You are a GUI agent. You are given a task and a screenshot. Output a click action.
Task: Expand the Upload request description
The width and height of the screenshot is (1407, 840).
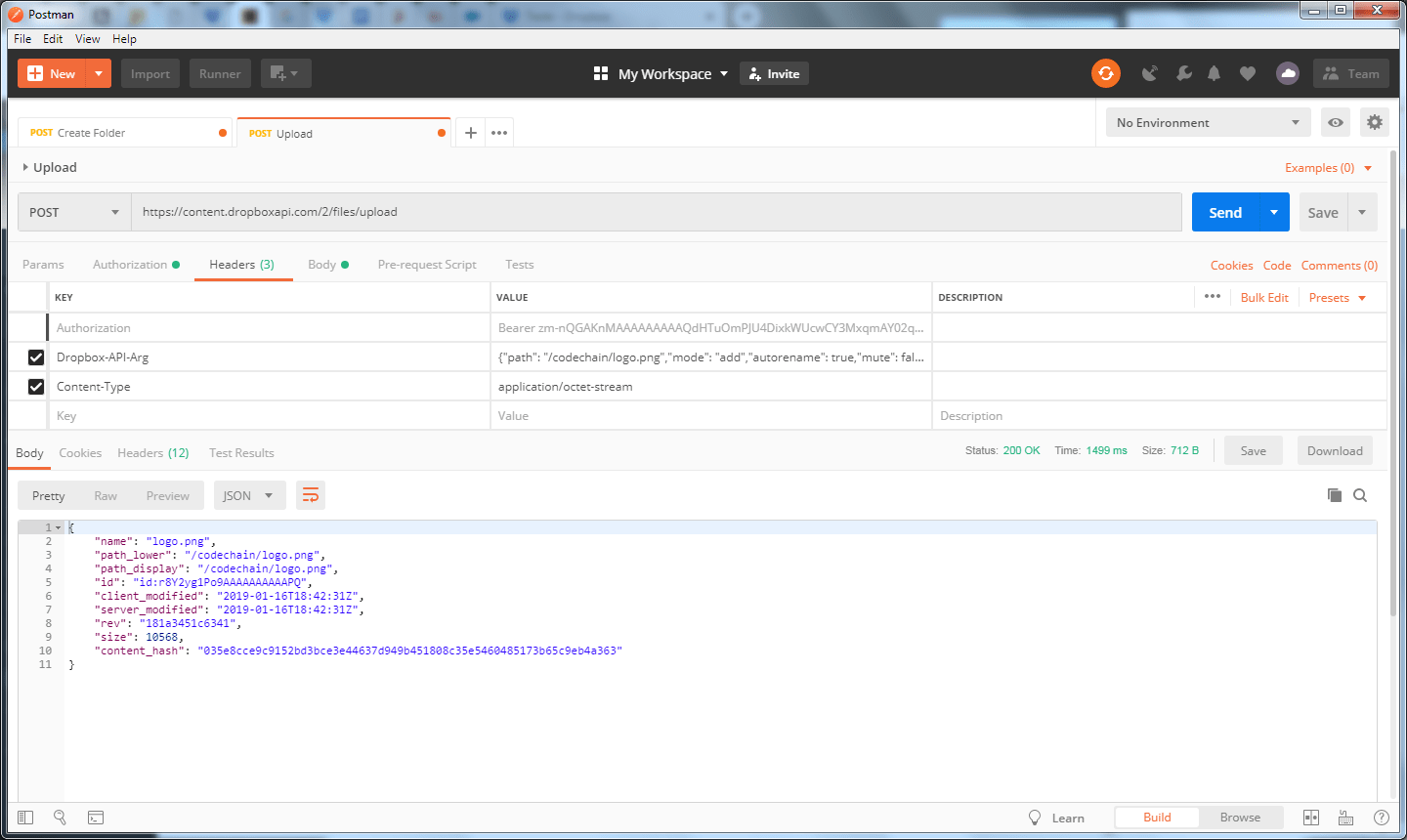(25, 167)
